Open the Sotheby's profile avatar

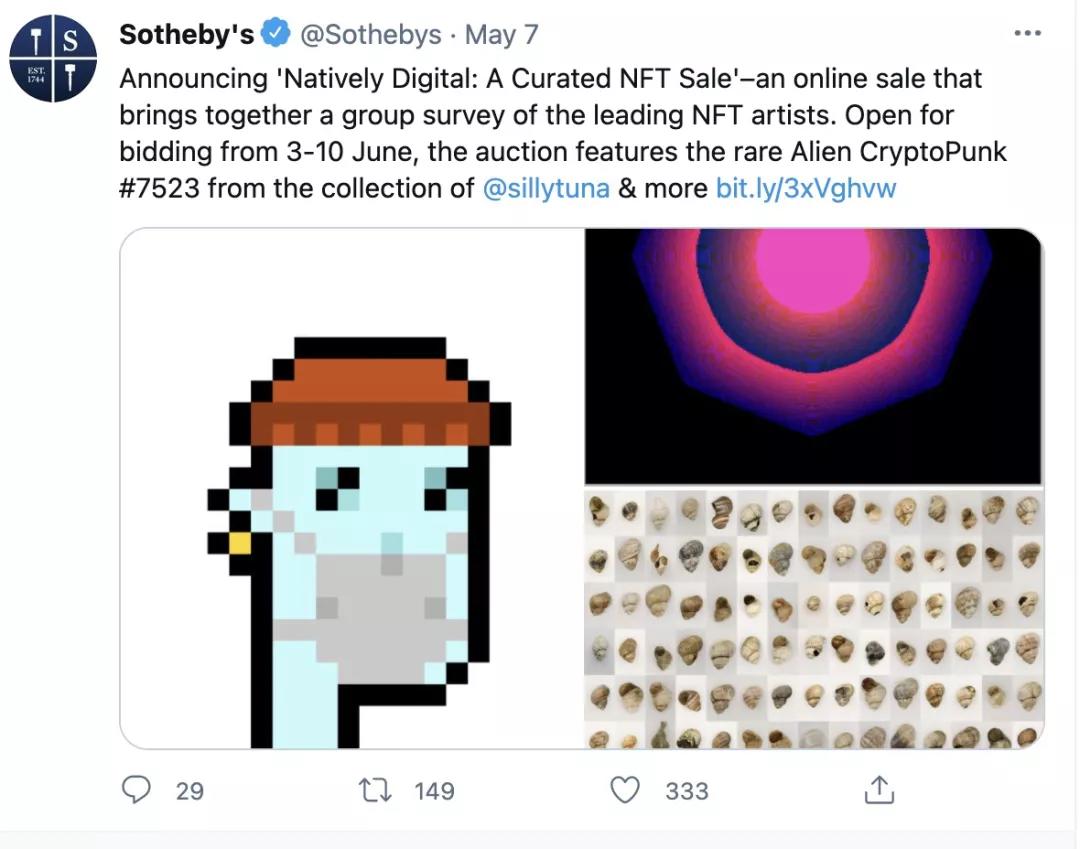pos(53,59)
